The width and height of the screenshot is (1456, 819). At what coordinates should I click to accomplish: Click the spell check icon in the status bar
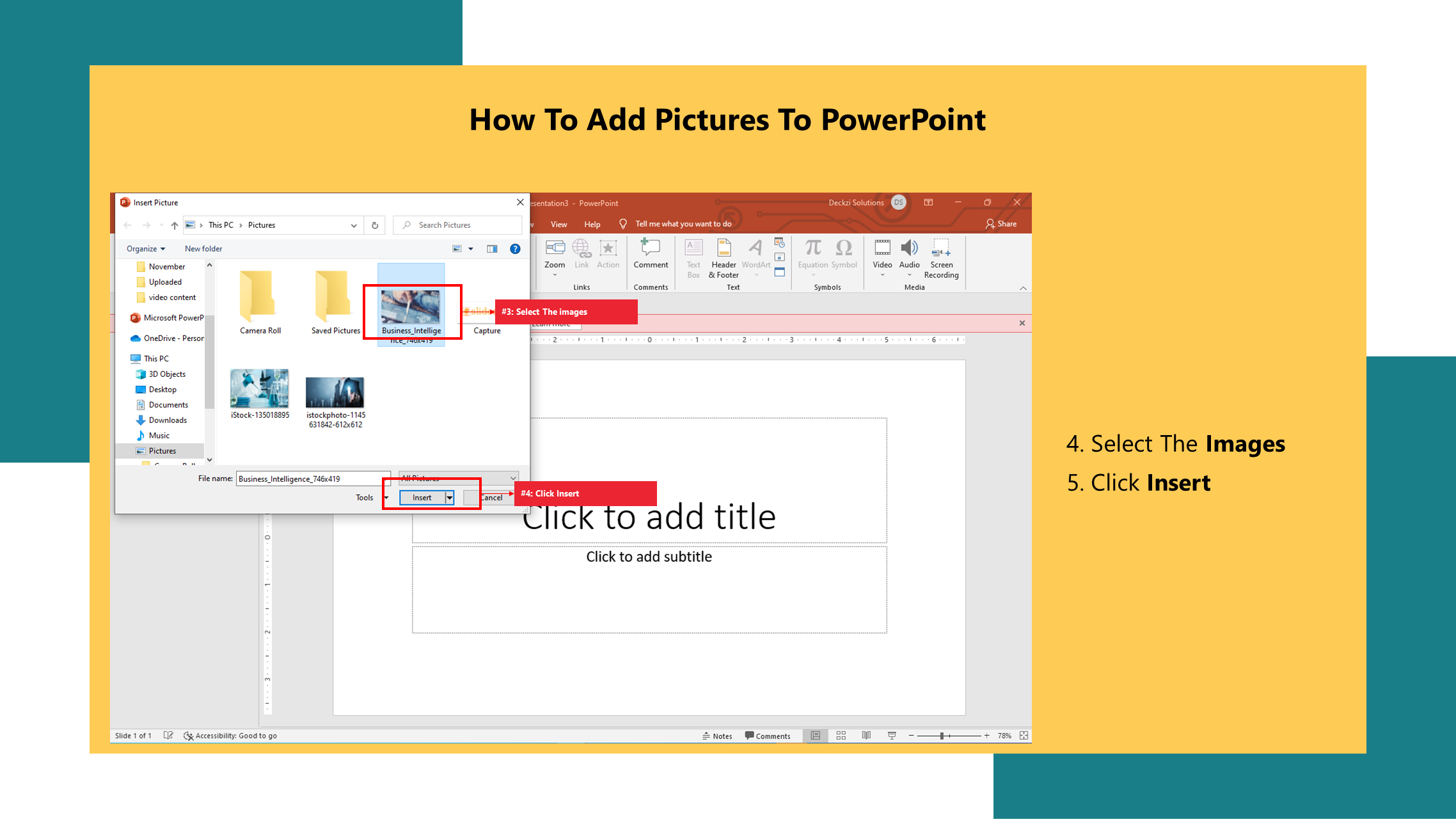[168, 736]
